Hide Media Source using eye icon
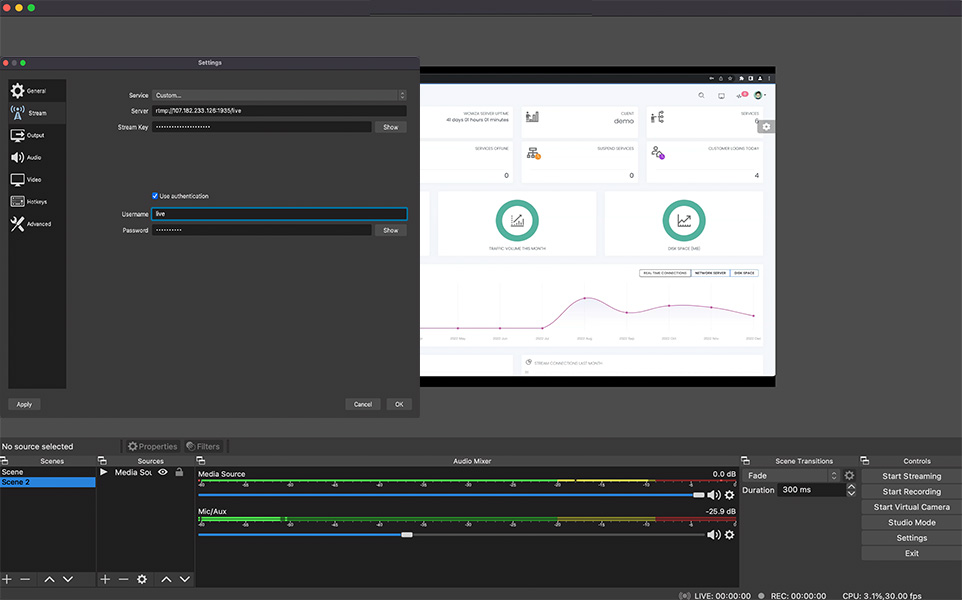The image size is (962, 600). [163, 472]
